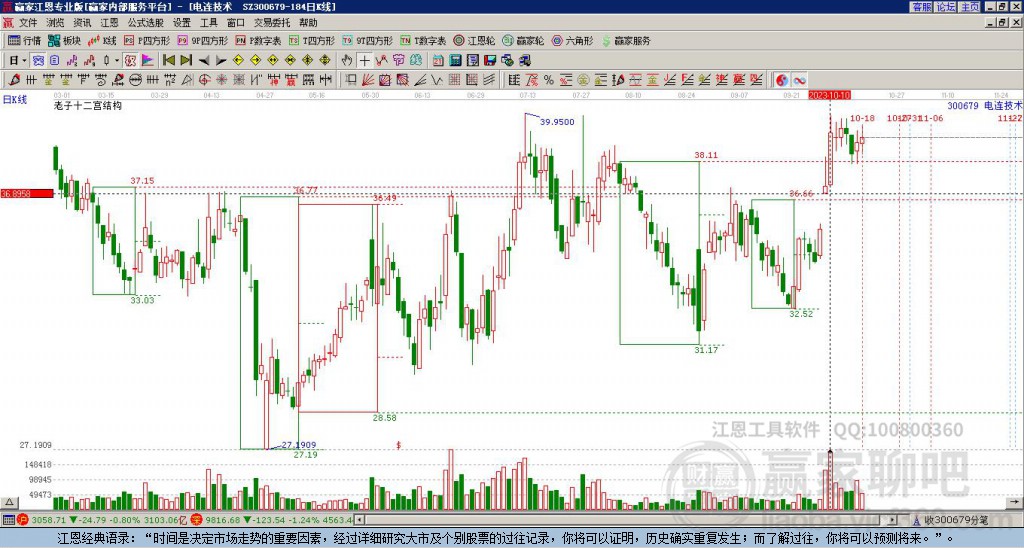Toggle the crosshair cursor tool
This screenshot has width=1024, height=548.
point(364,61)
